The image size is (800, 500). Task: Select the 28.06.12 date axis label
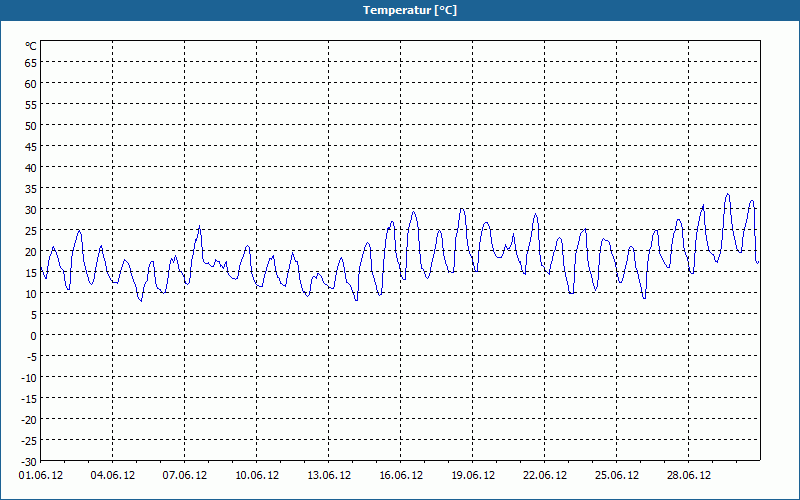click(688, 476)
